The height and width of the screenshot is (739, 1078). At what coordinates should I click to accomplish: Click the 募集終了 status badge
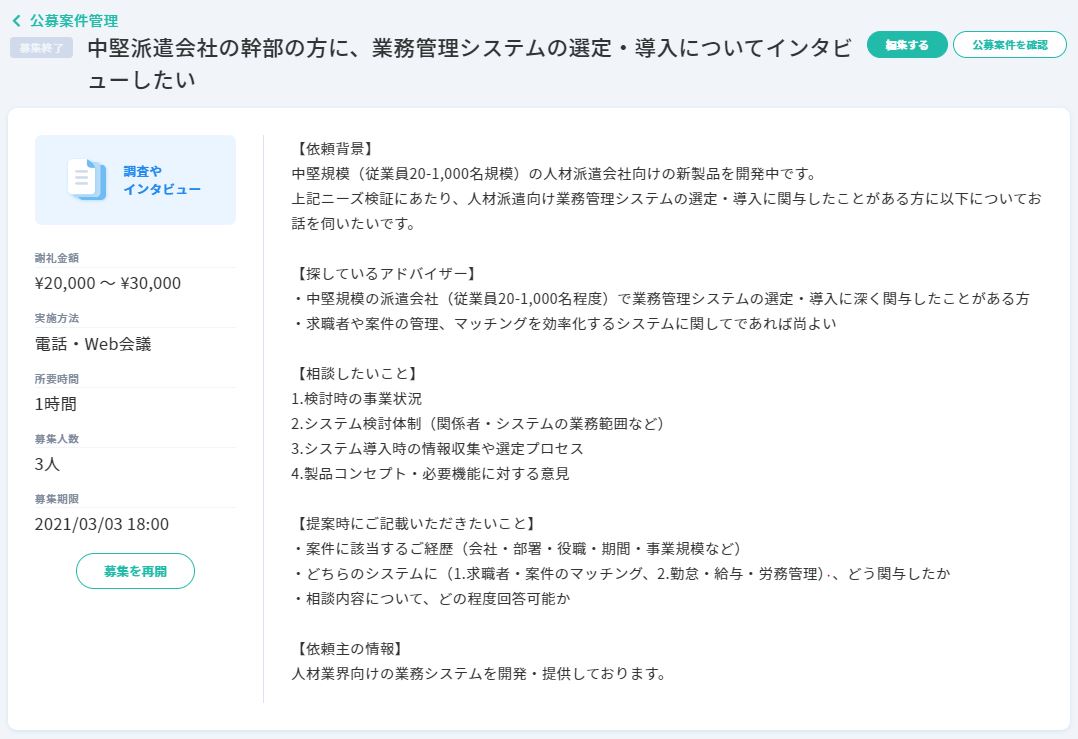click(x=41, y=48)
